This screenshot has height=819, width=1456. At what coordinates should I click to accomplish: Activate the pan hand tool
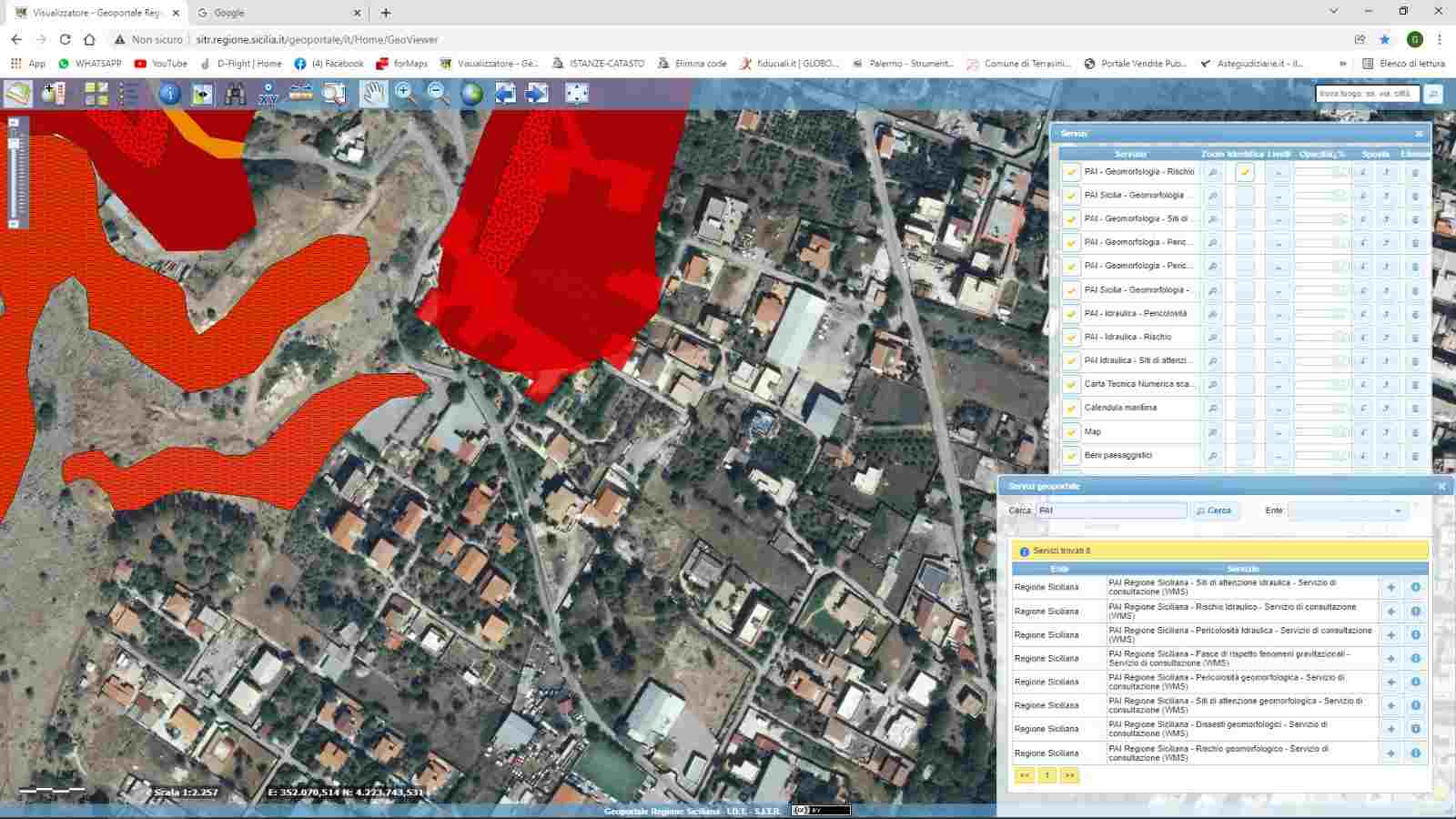pyautogui.click(x=373, y=94)
